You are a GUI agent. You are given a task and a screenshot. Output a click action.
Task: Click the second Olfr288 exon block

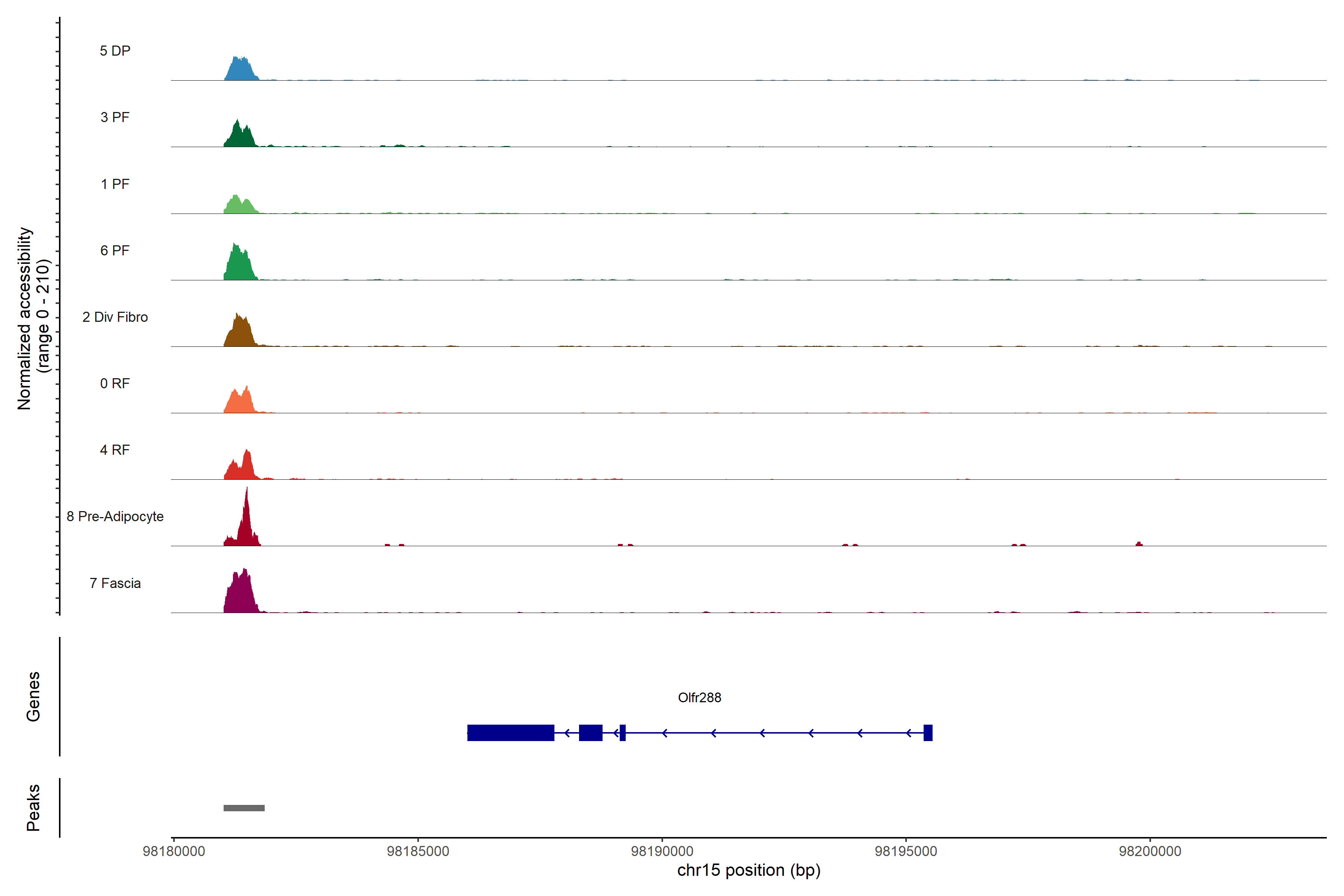pos(590,732)
